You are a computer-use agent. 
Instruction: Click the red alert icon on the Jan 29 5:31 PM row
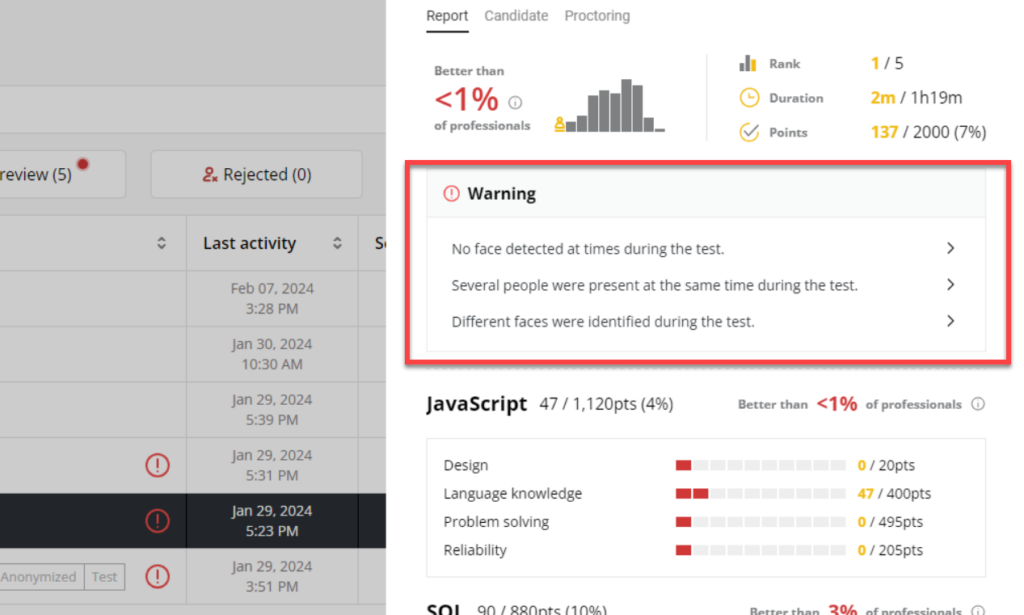click(x=157, y=465)
